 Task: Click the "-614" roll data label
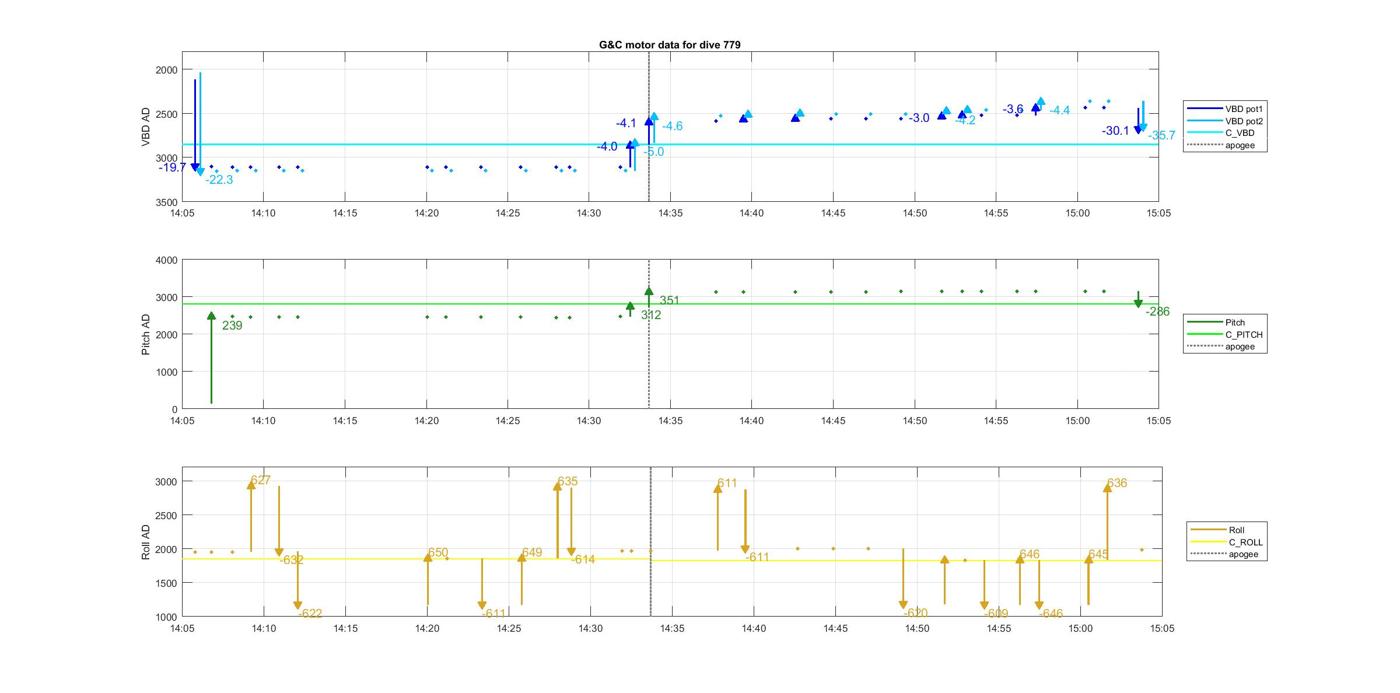click(583, 559)
